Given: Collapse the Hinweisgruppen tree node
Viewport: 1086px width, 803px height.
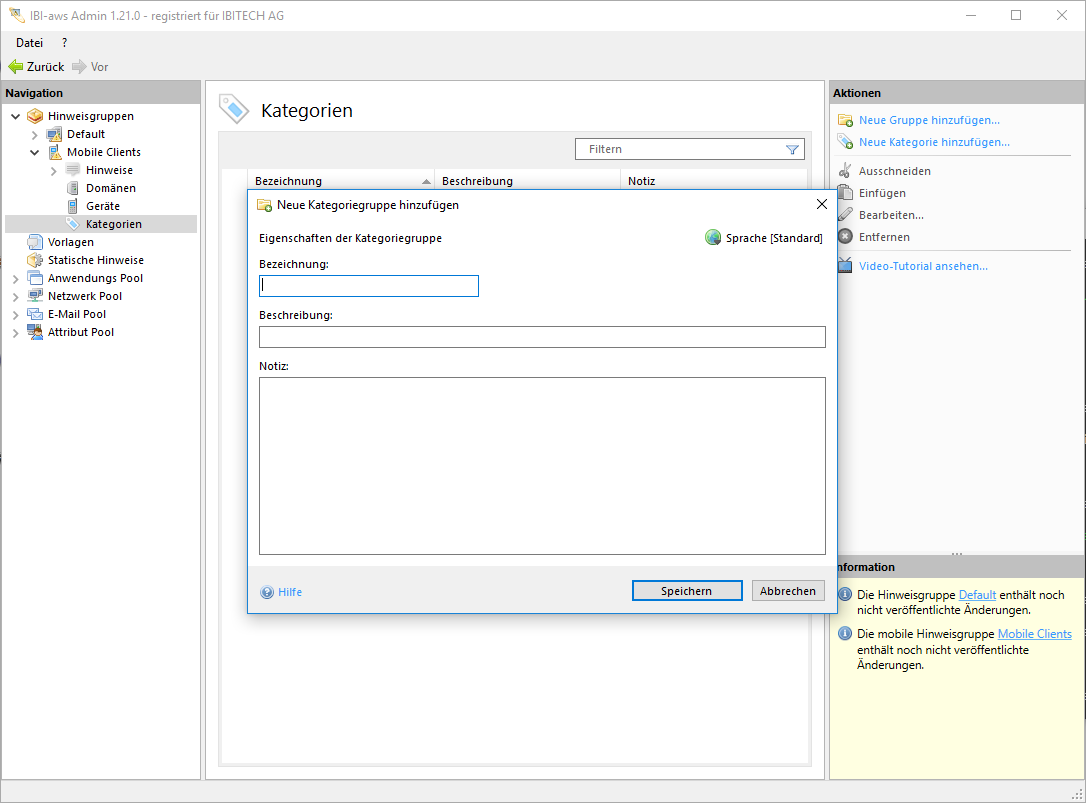Looking at the screenshot, I should (16, 117).
